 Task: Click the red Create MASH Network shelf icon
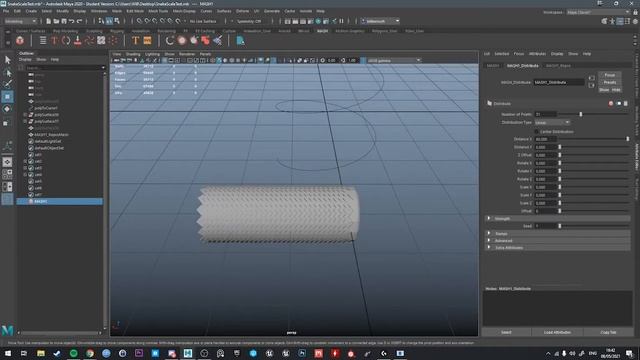(x=20, y=40)
